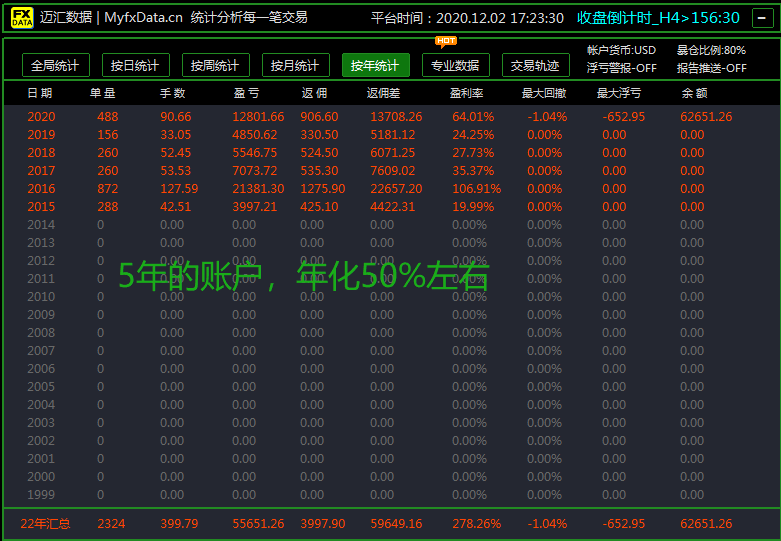The image size is (781, 541).
Task: Select the 2015 year row
Action: [390, 207]
